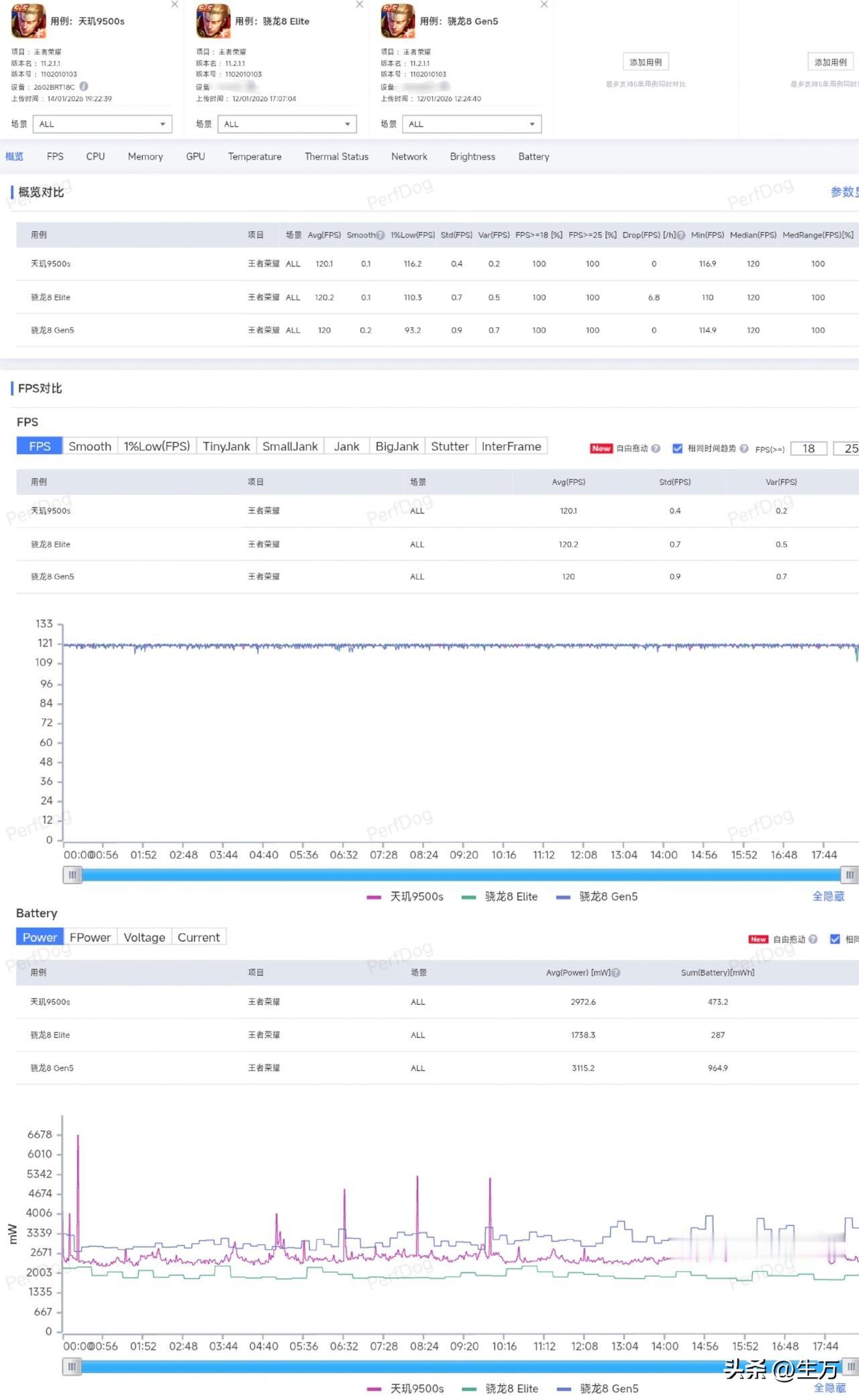The width and height of the screenshot is (859, 1400).
Task: Expand 场景 dropdown for 骁龙8 Elite case
Action: [287, 124]
